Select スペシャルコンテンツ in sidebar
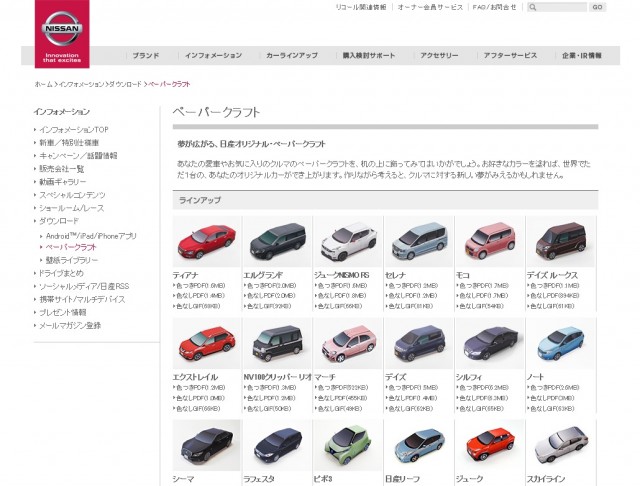This screenshot has width=640, height=486. [72, 195]
